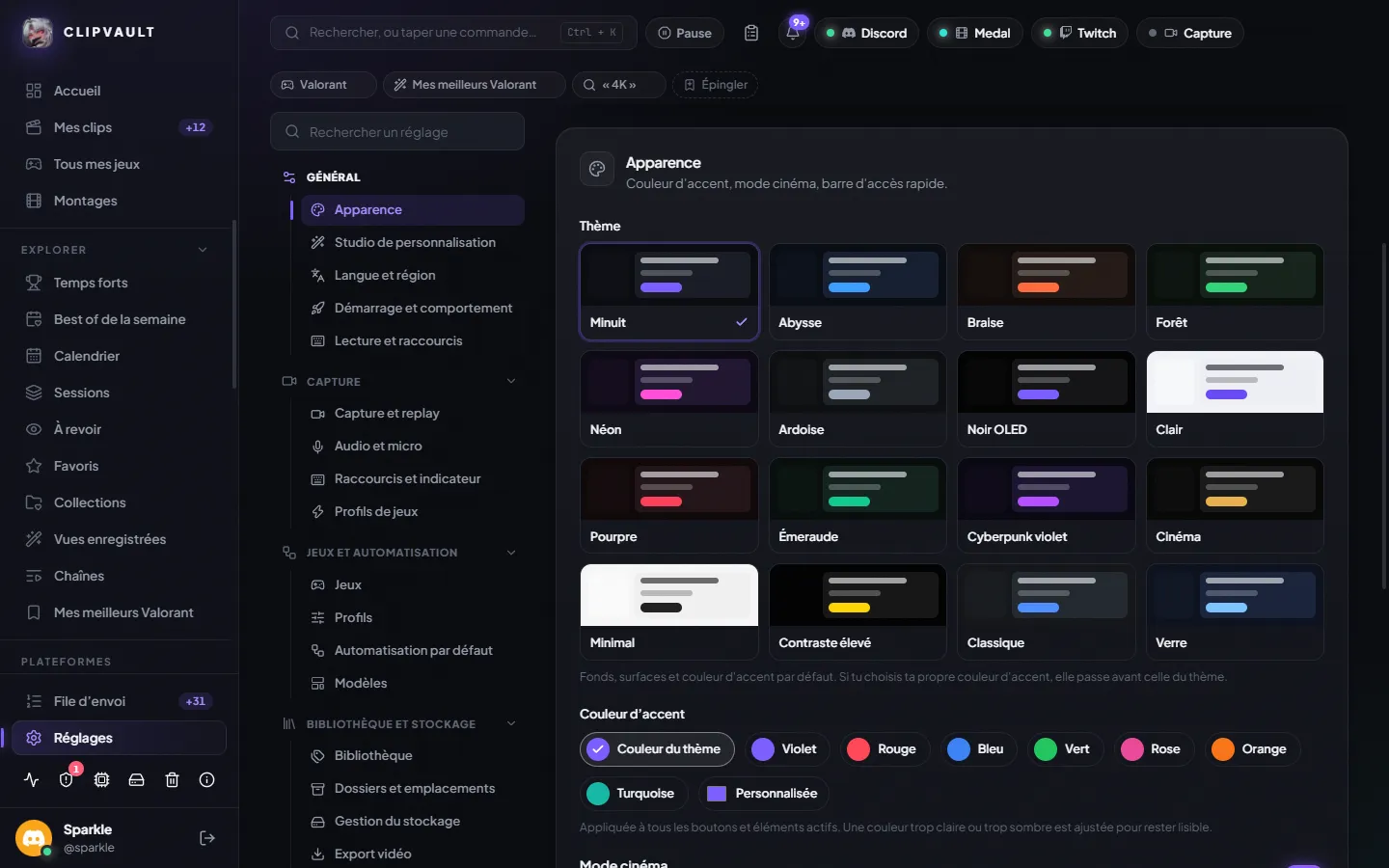Viewport: 1389px width, 868px height.
Task: Click the Épingler button
Action: point(716,85)
